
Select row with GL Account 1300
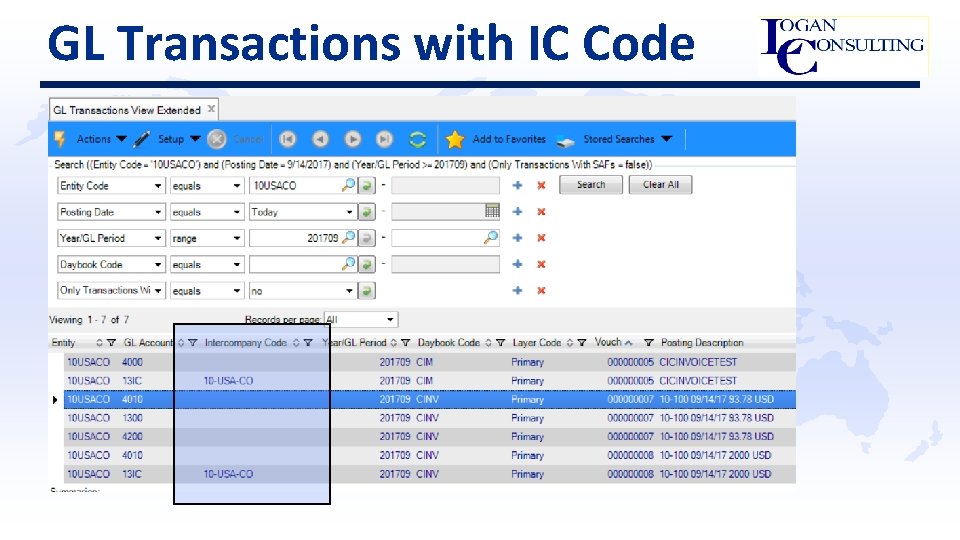coord(430,418)
